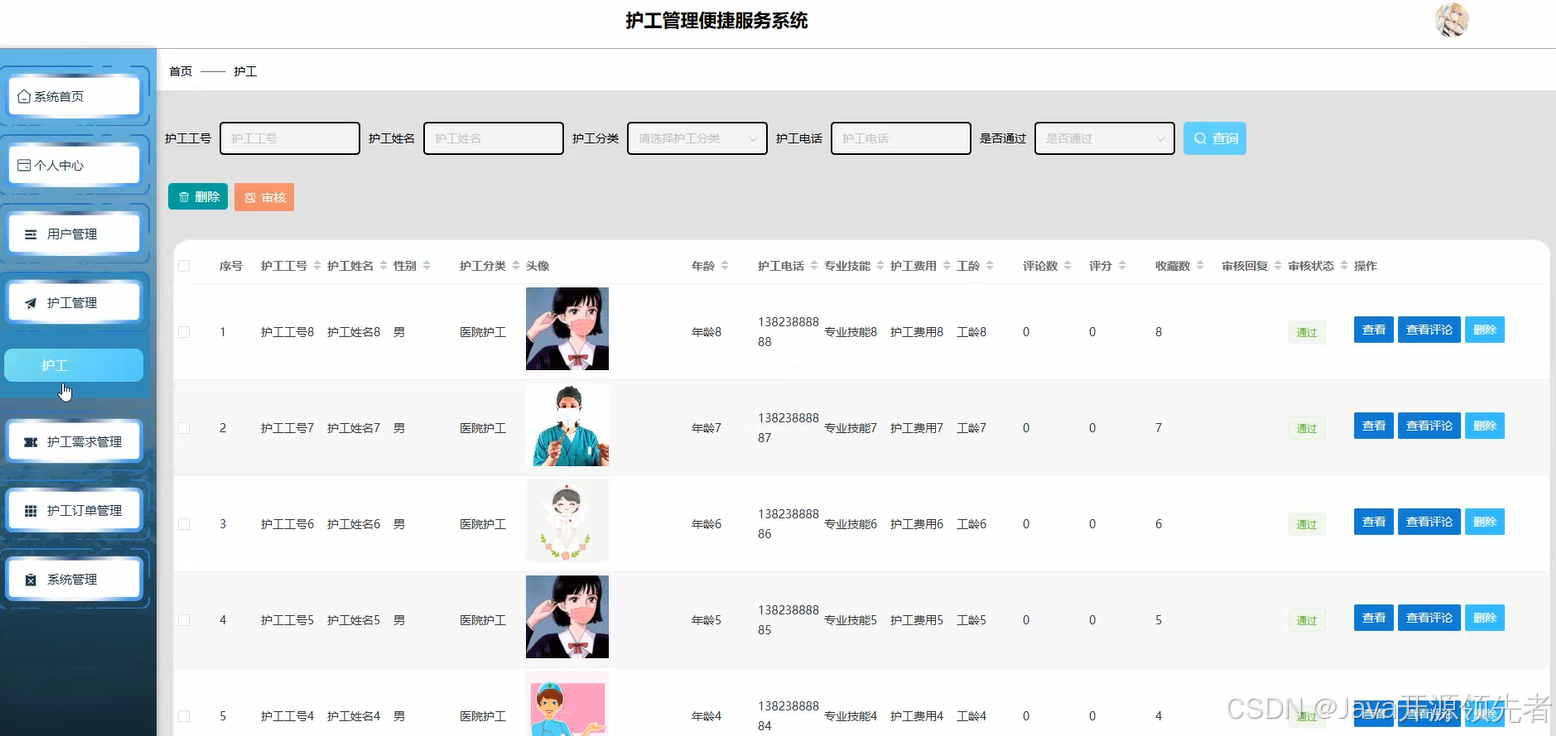Viewport: 1556px width, 736px height.
Task: Check the checkbox for row 护工工号6
Action: (184, 524)
